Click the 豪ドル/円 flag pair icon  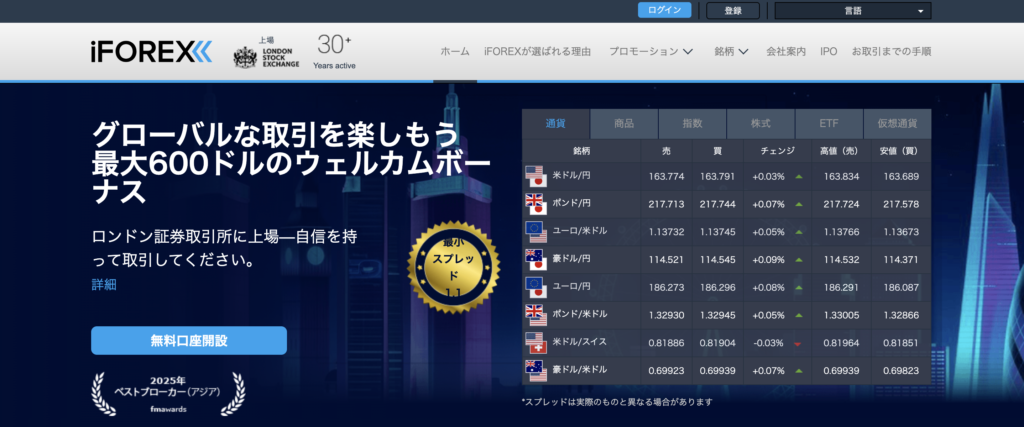[x=536, y=260]
